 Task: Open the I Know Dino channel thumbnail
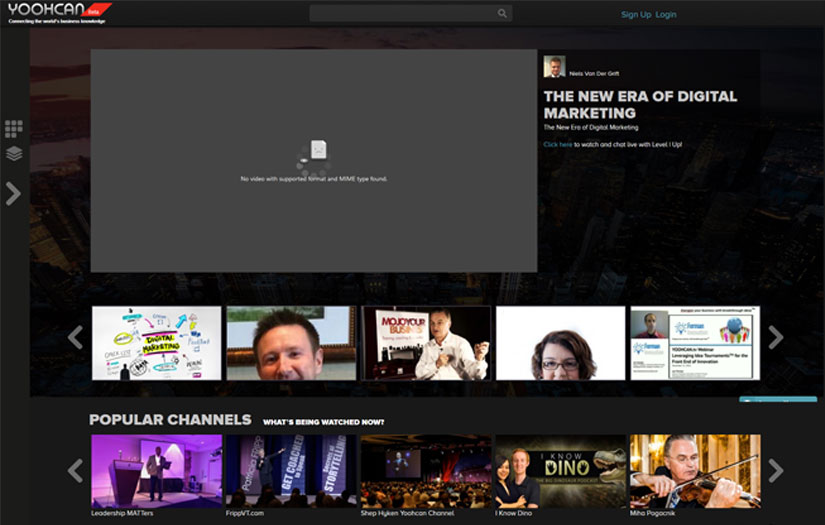point(561,471)
